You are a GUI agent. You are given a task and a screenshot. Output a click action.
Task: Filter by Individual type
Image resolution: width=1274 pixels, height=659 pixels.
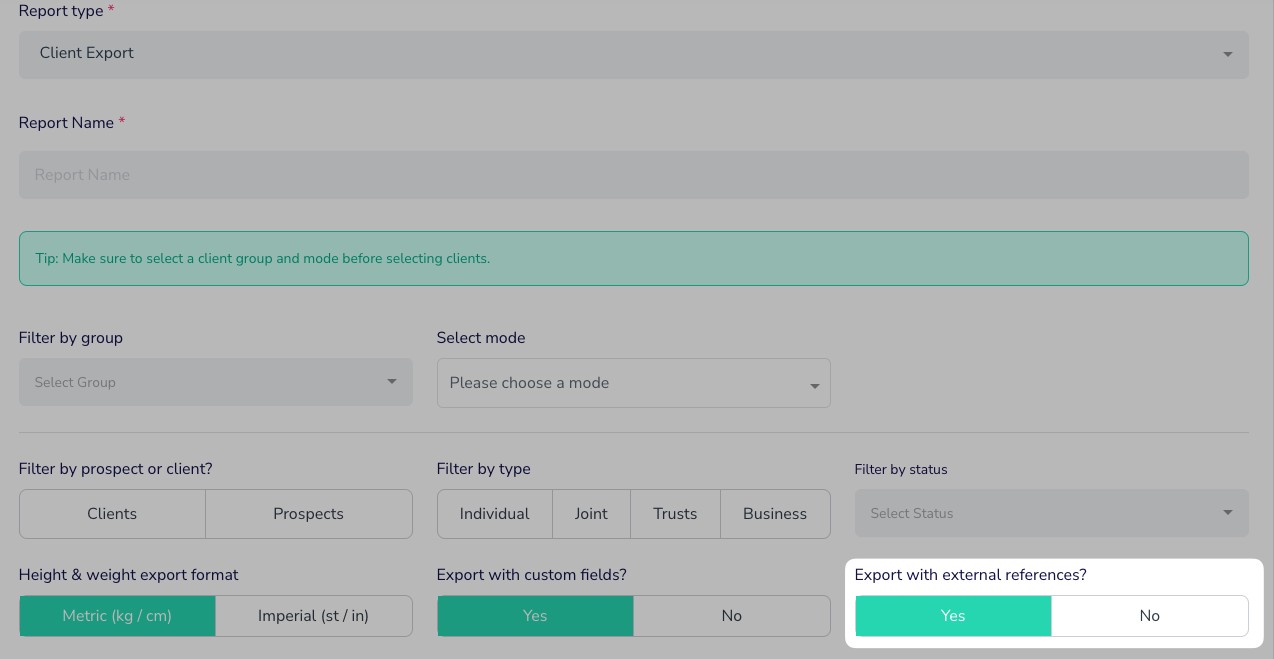click(494, 514)
